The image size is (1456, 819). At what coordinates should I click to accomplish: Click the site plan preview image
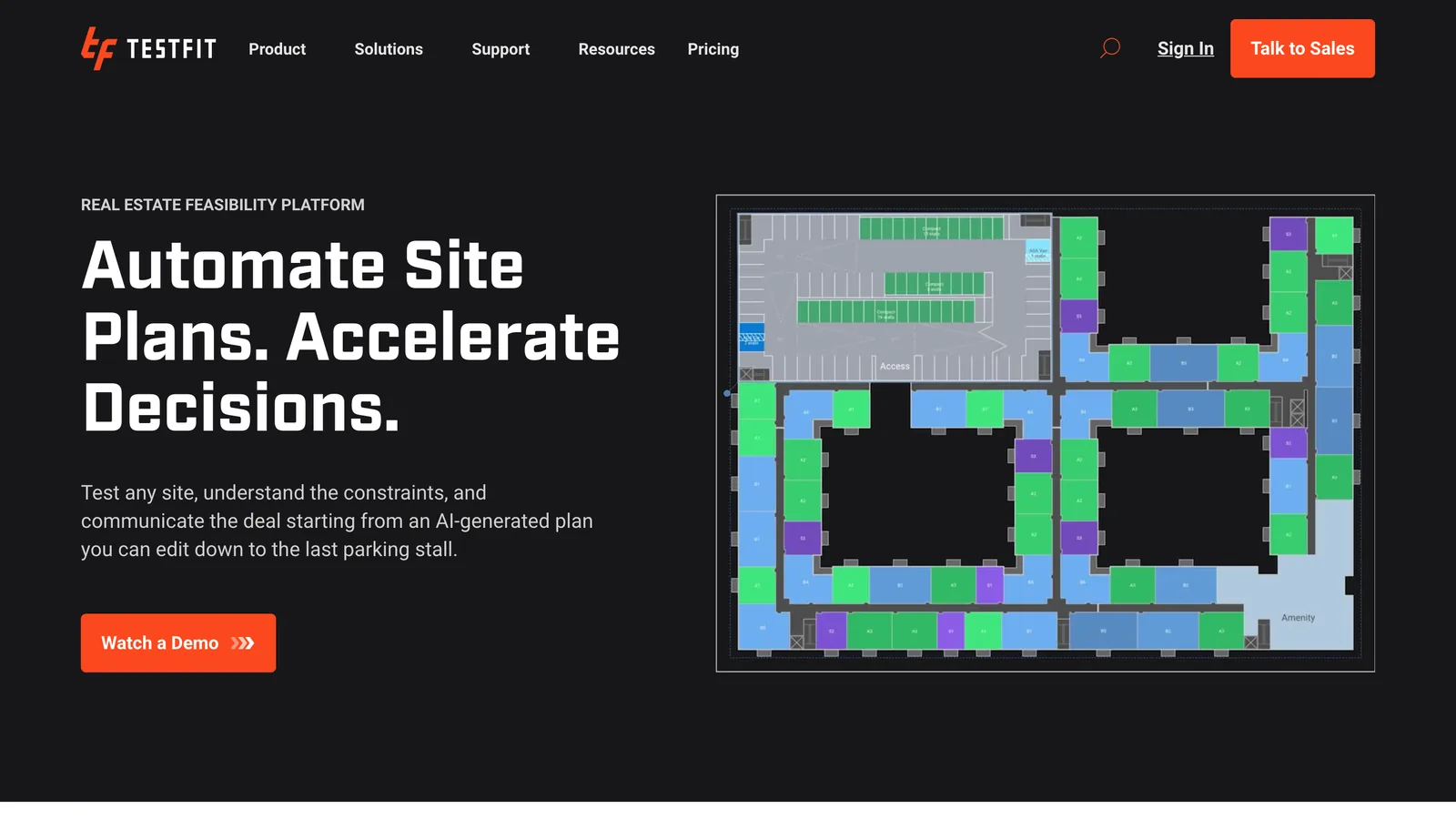pos(1046,433)
